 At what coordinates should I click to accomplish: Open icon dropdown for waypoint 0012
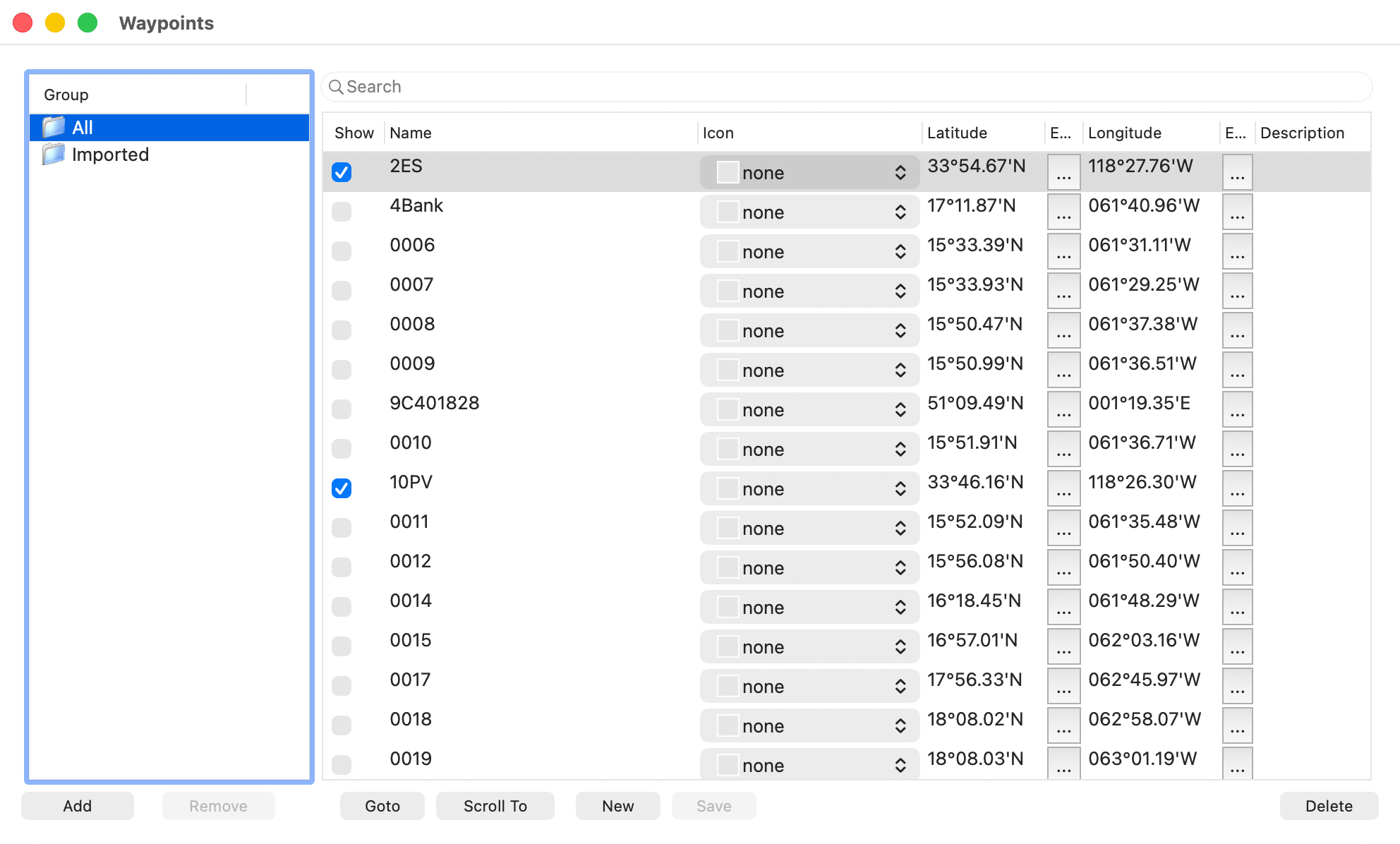pyautogui.click(x=809, y=567)
